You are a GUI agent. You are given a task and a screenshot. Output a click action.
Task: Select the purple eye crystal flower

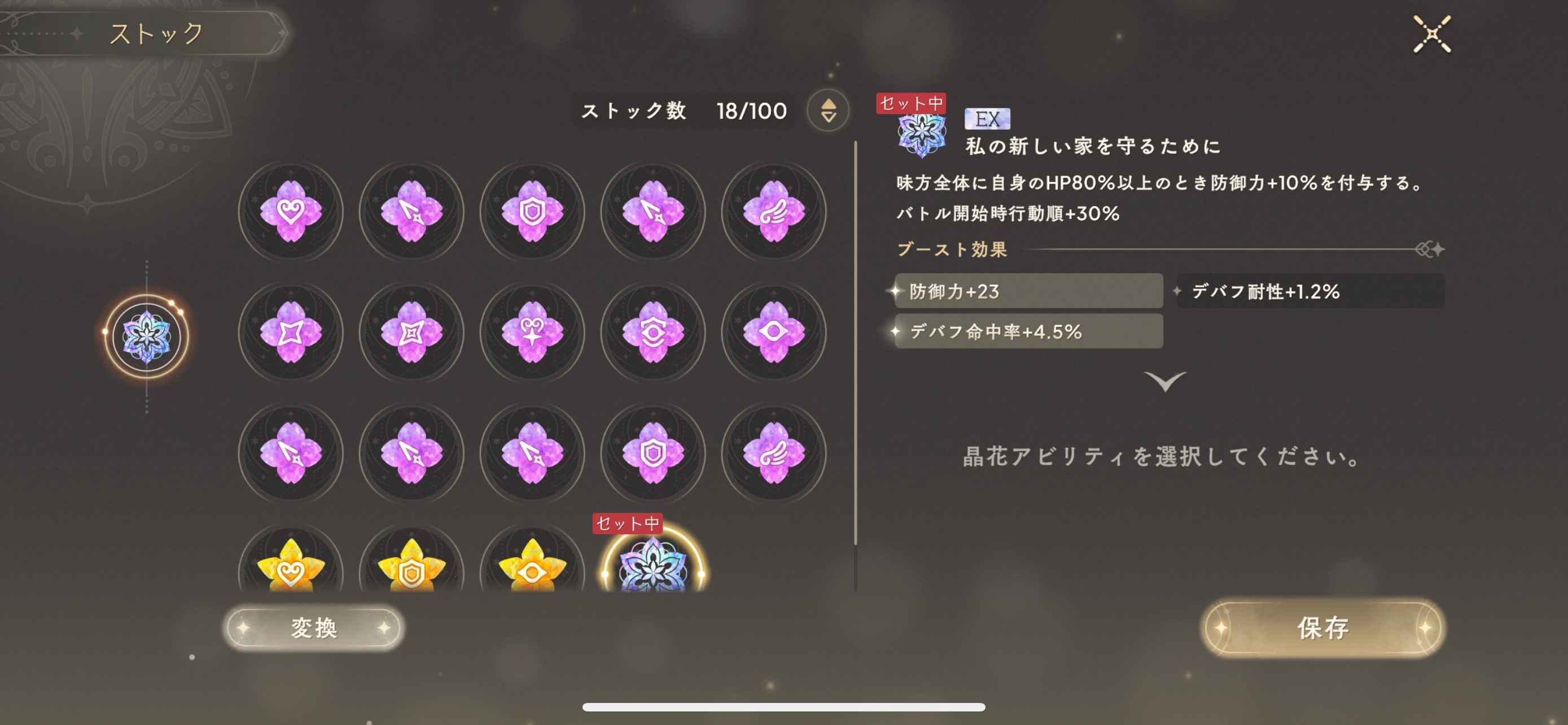point(774,333)
